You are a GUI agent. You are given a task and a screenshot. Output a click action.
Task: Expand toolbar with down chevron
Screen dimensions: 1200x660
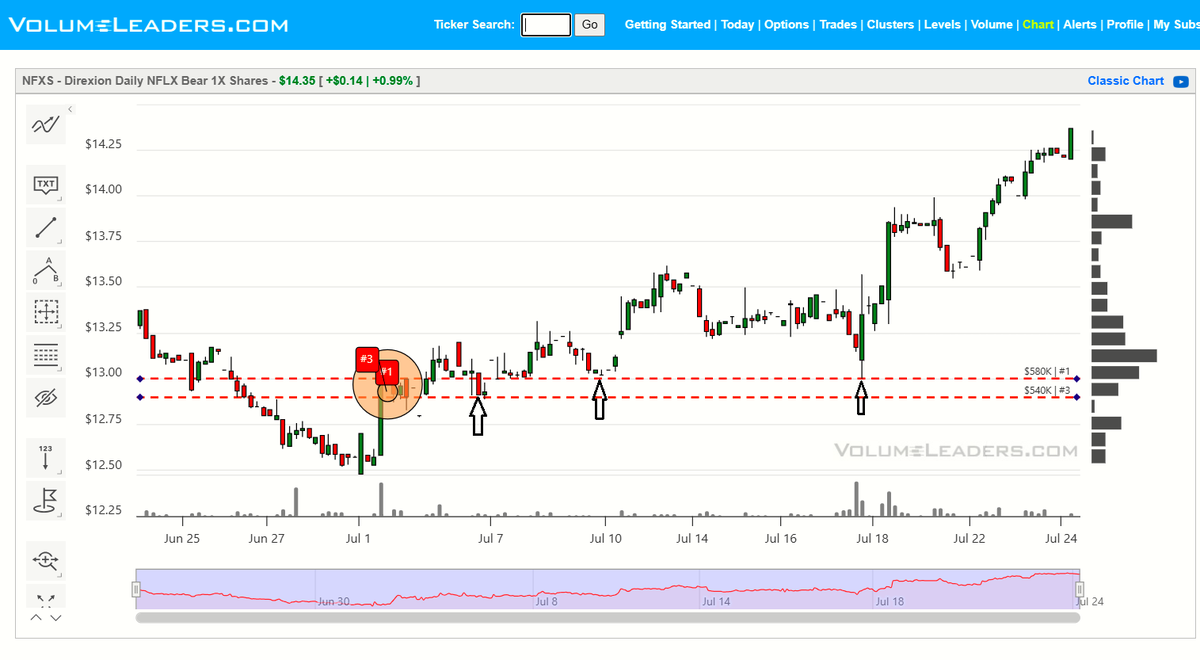[55, 618]
